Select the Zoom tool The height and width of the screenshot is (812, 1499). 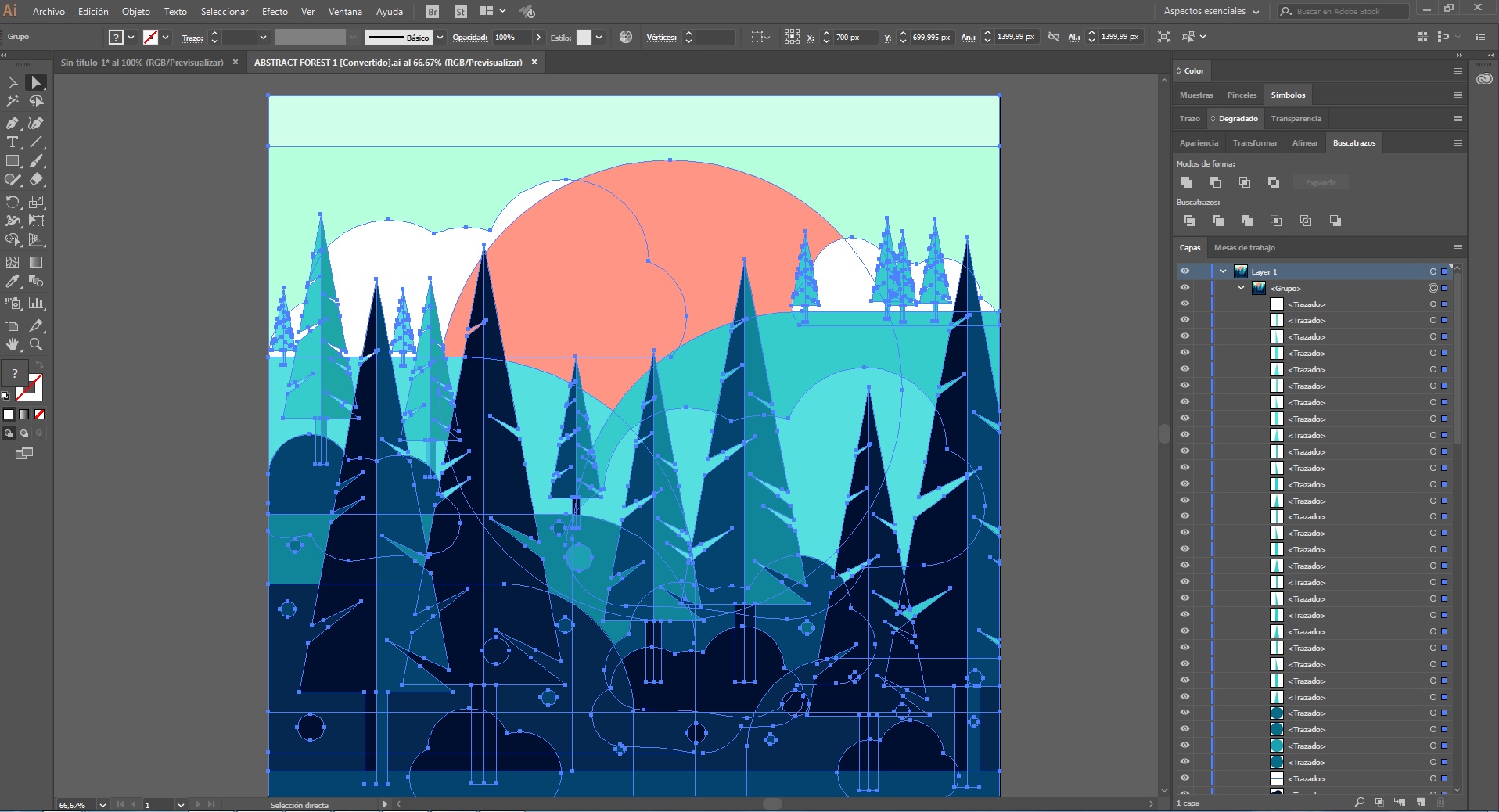[x=36, y=345]
